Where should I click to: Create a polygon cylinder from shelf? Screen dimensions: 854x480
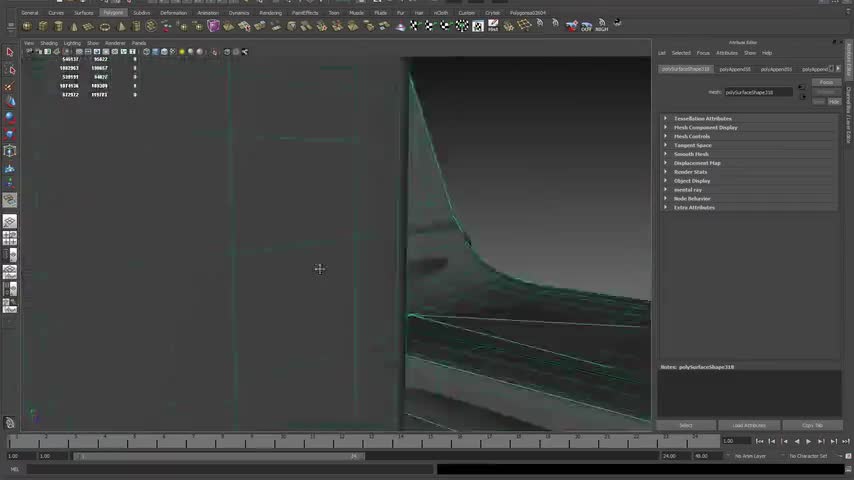[58, 26]
